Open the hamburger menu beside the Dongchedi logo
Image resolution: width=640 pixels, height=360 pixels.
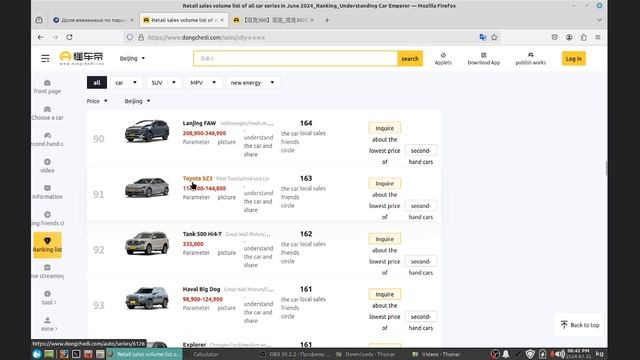click(45, 58)
